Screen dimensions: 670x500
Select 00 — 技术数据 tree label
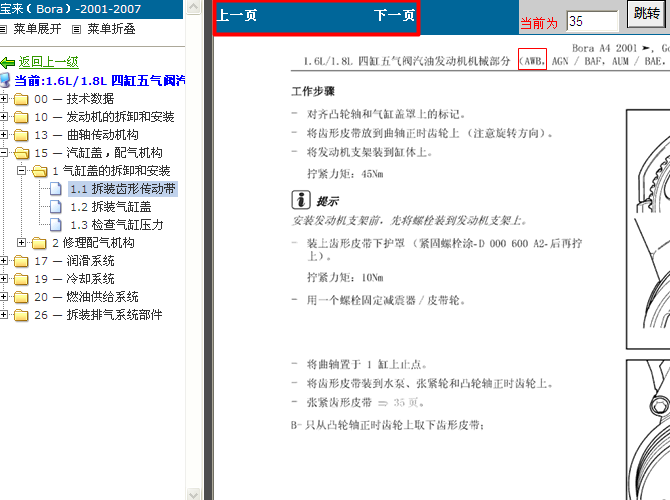(74, 99)
